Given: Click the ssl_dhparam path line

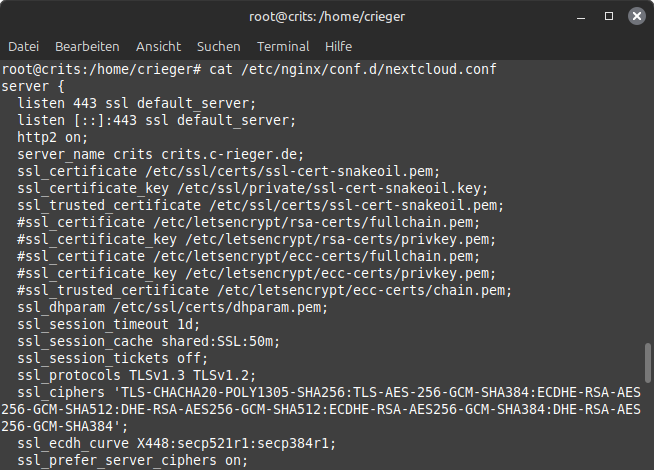Looking at the screenshot, I should pos(173,307).
